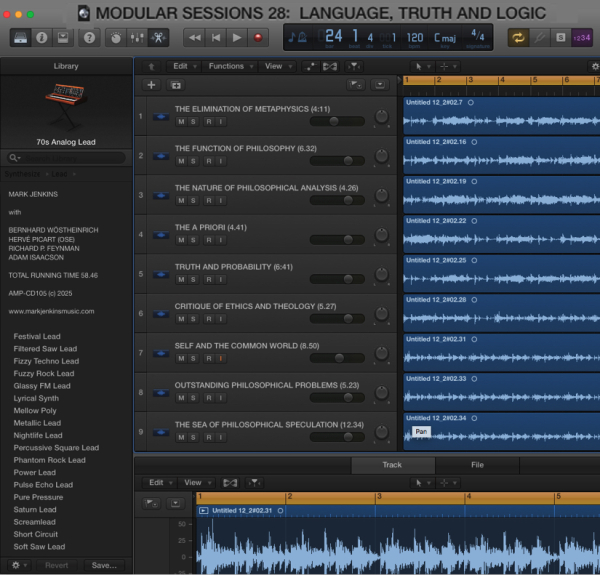Open the Quick Help question icon

[x=90, y=38]
